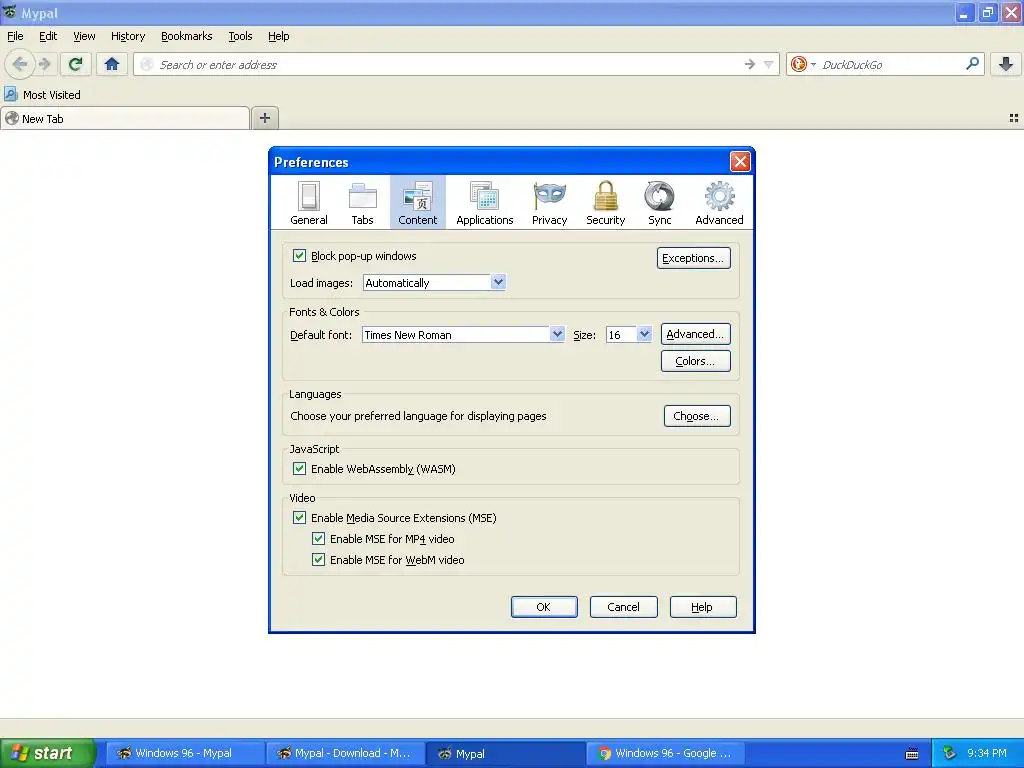Open Advanced fonts settings

(696, 334)
